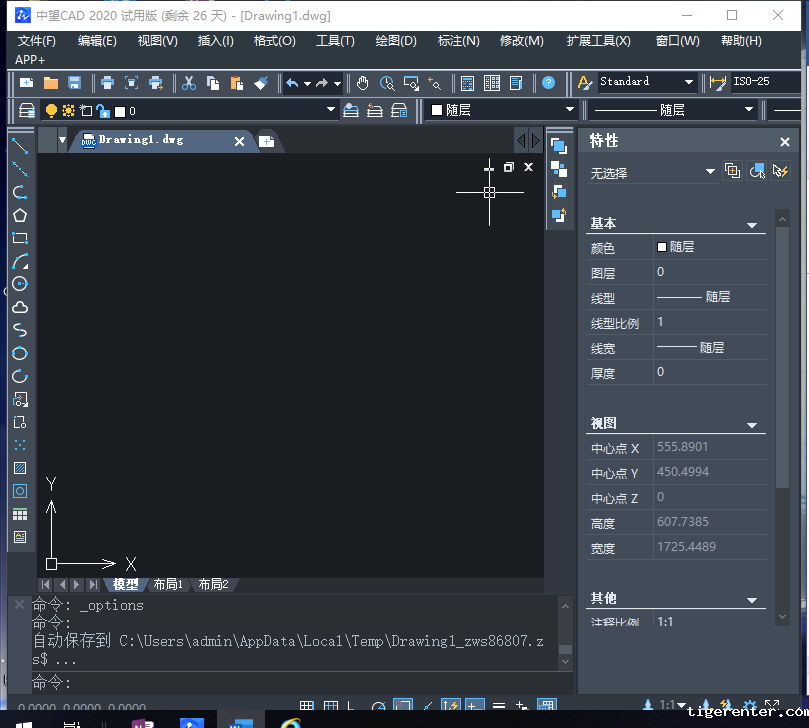Viewport: 809px width, 728px height.
Task: Pick the Revision Cloud tool
Action: pyautogui.click(x=19, y=307)
